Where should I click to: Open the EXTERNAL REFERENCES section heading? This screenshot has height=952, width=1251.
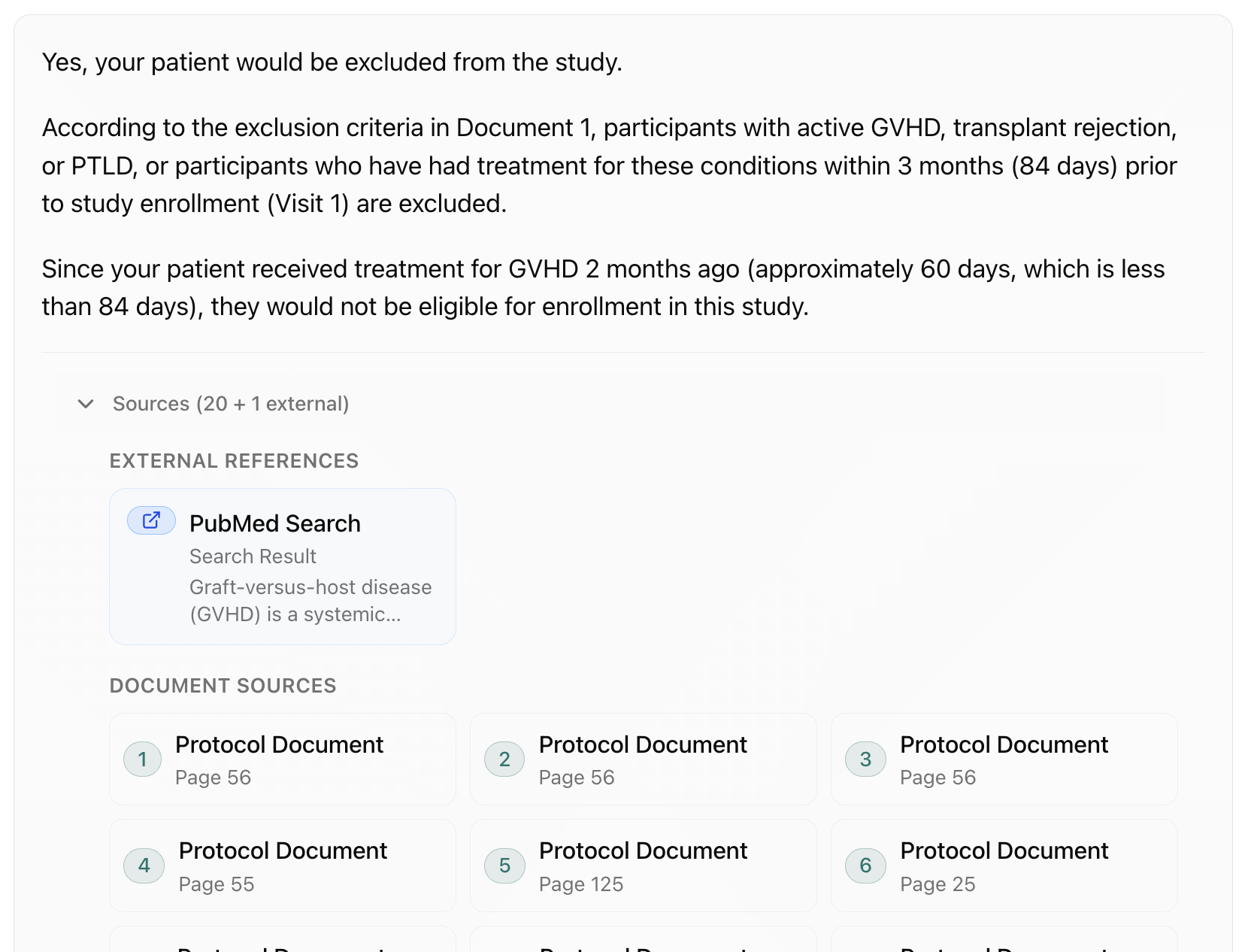[234, 460]
